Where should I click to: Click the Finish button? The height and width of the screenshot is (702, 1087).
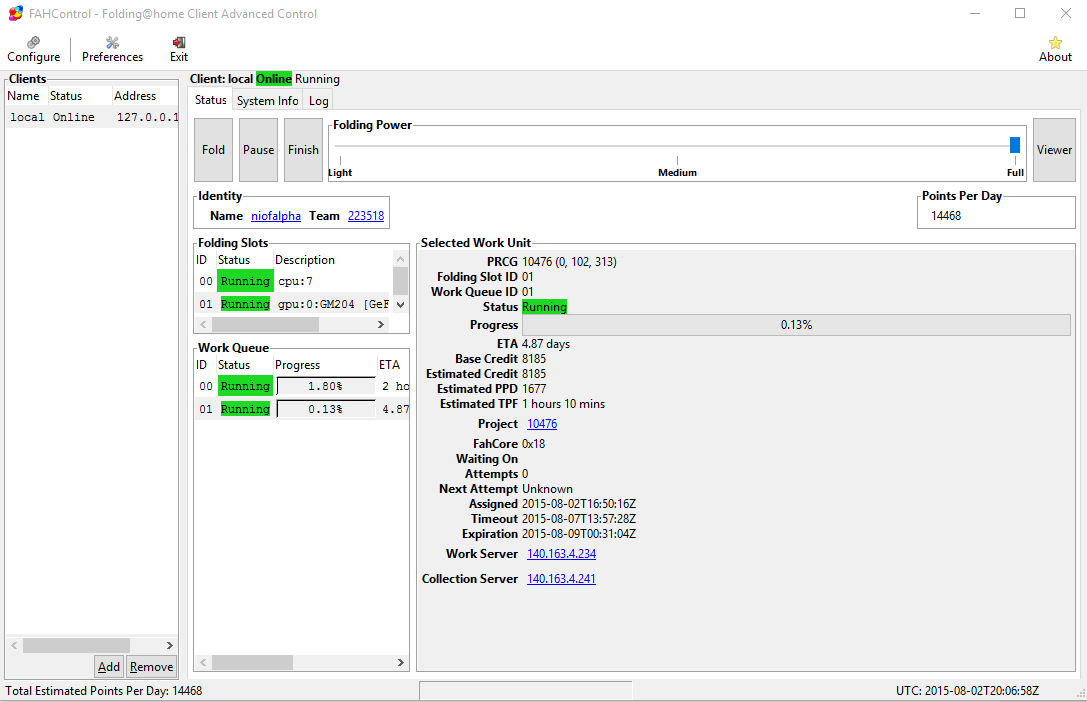(304, 150)
